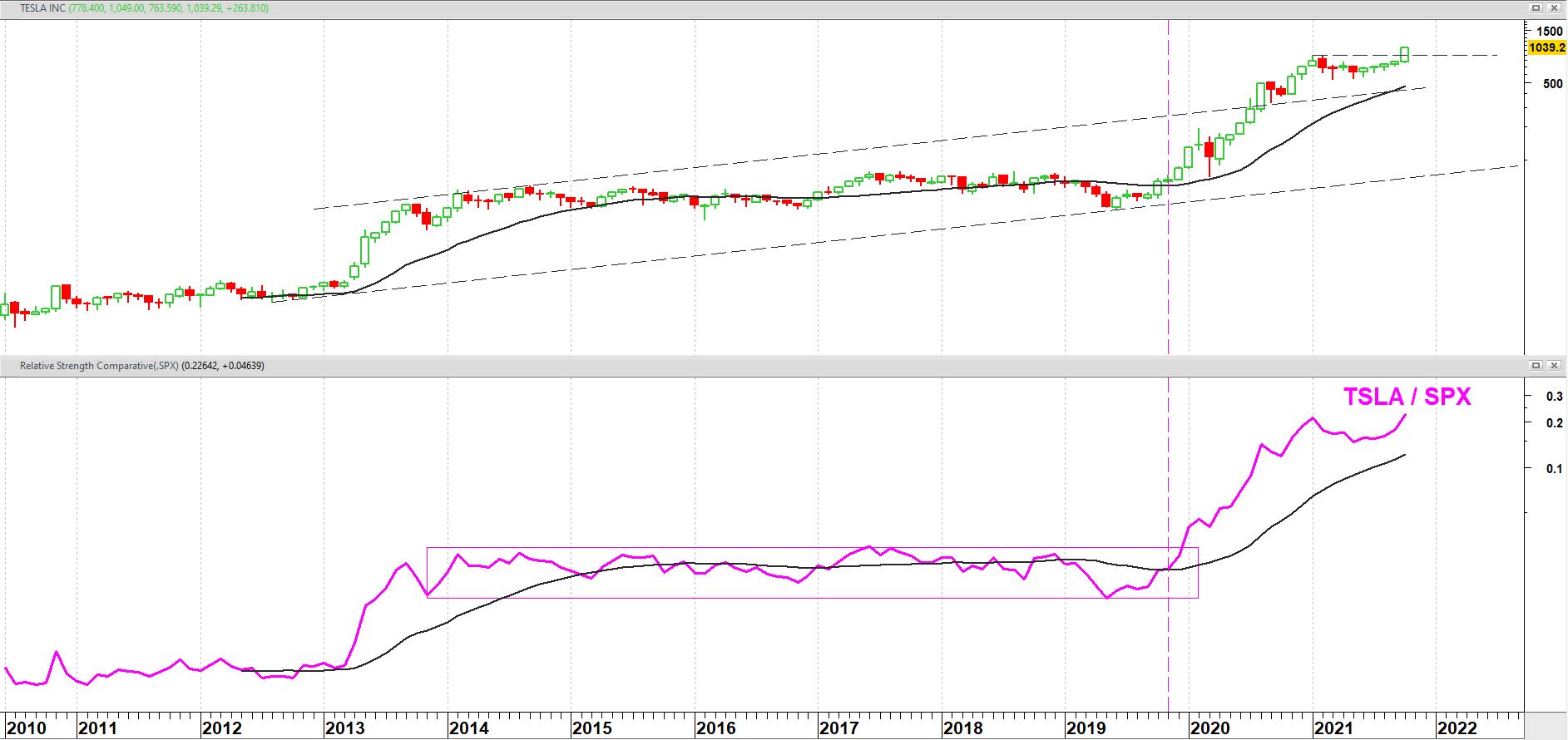
Task: Click the 2013 label on time axis
Action: [345, 728]
